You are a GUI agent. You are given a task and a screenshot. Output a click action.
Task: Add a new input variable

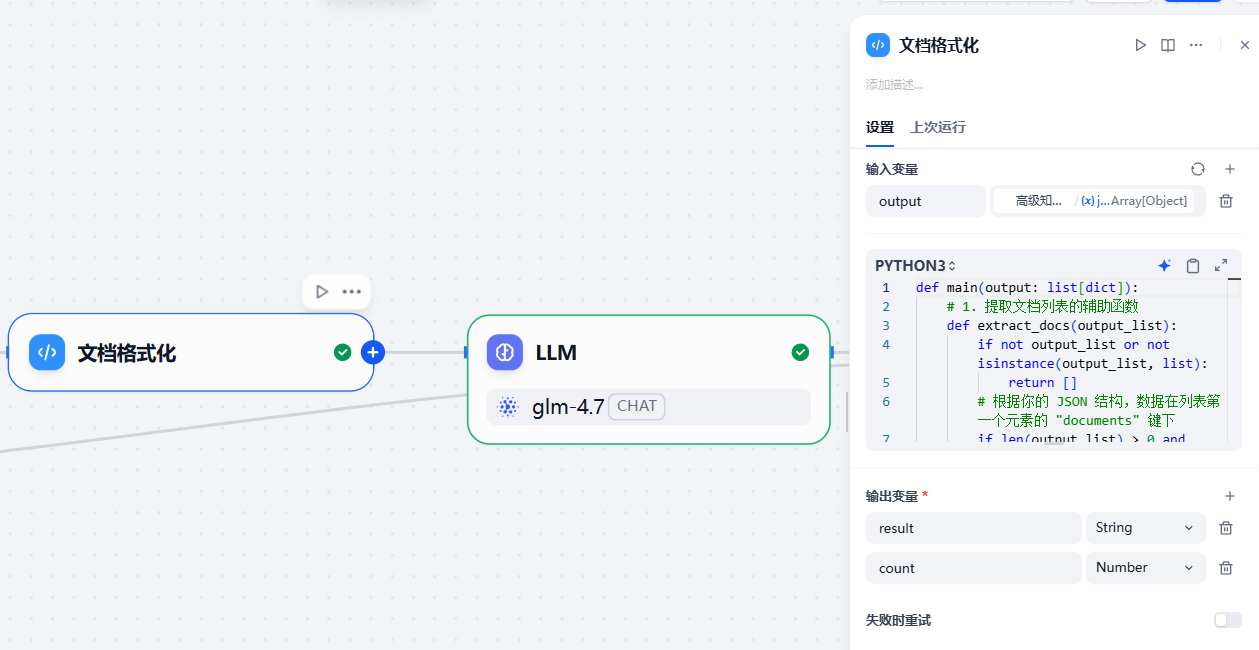click(x=1230, y=169)
